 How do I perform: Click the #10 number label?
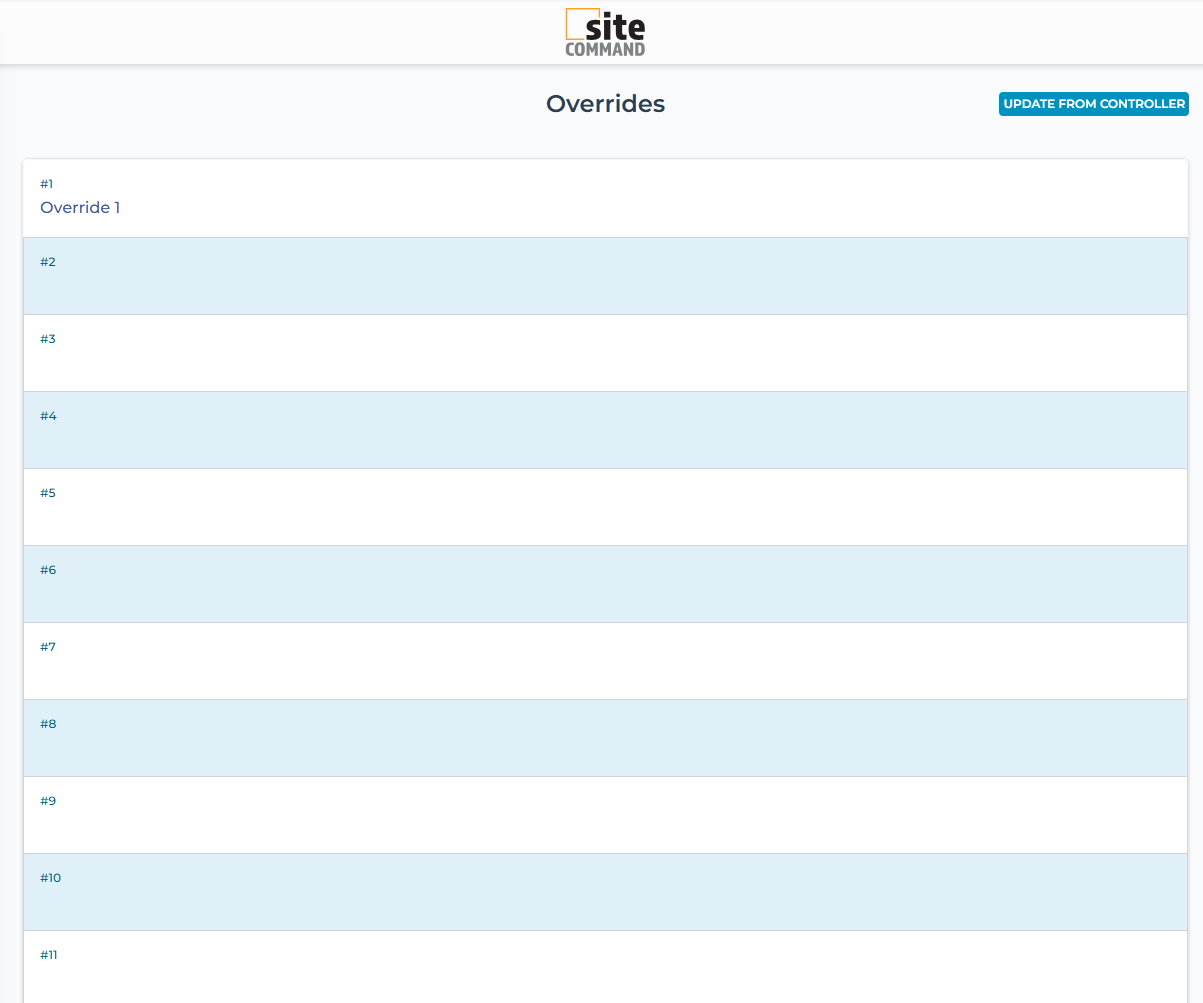50,878
